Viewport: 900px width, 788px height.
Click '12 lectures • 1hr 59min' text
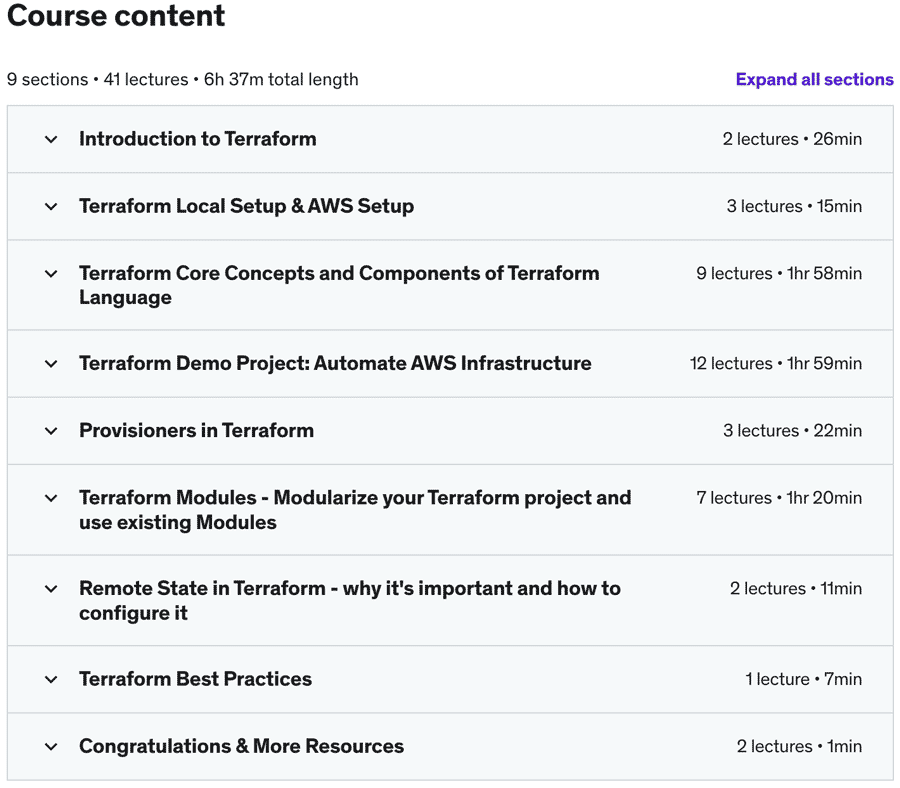pos(776,363)
